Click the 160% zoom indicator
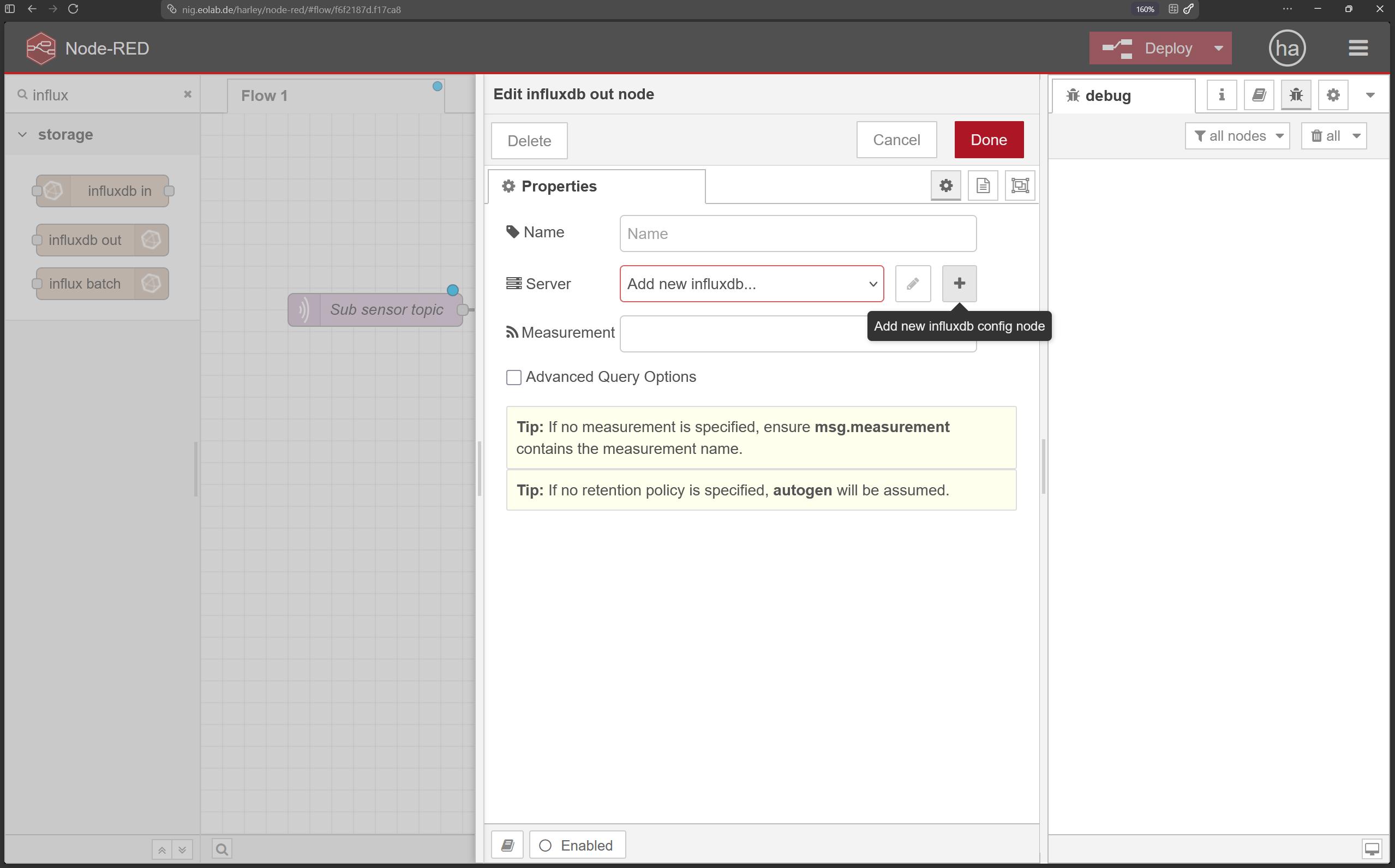Screen dimensions: 1395x868 1145,10
